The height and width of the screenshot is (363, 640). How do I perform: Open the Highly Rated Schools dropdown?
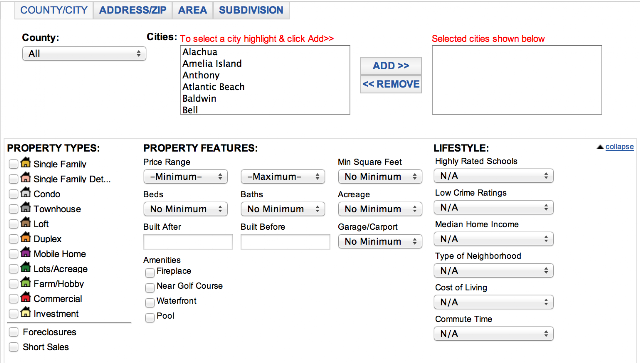(x=493, y=176)
